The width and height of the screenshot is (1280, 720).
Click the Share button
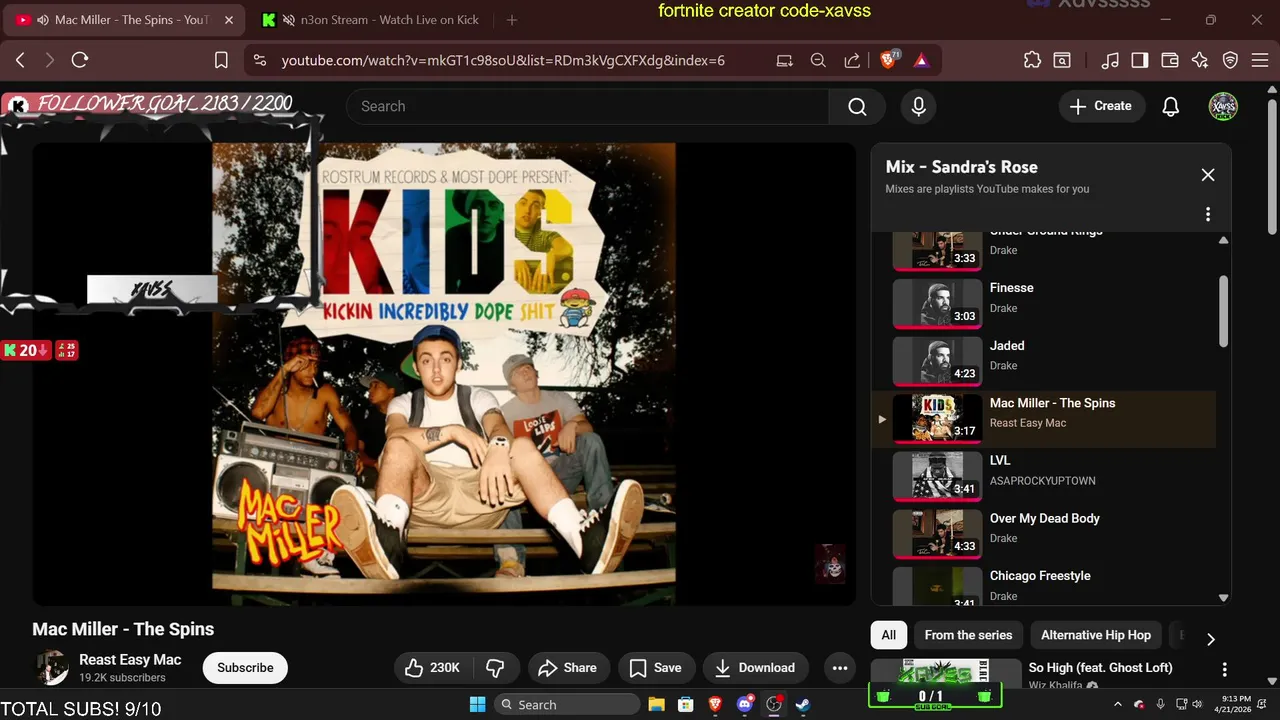[x=567, y=668]
